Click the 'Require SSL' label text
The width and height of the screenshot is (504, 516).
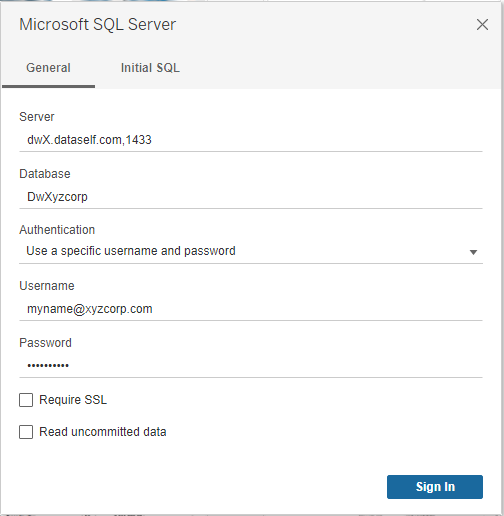click(73, 400)
